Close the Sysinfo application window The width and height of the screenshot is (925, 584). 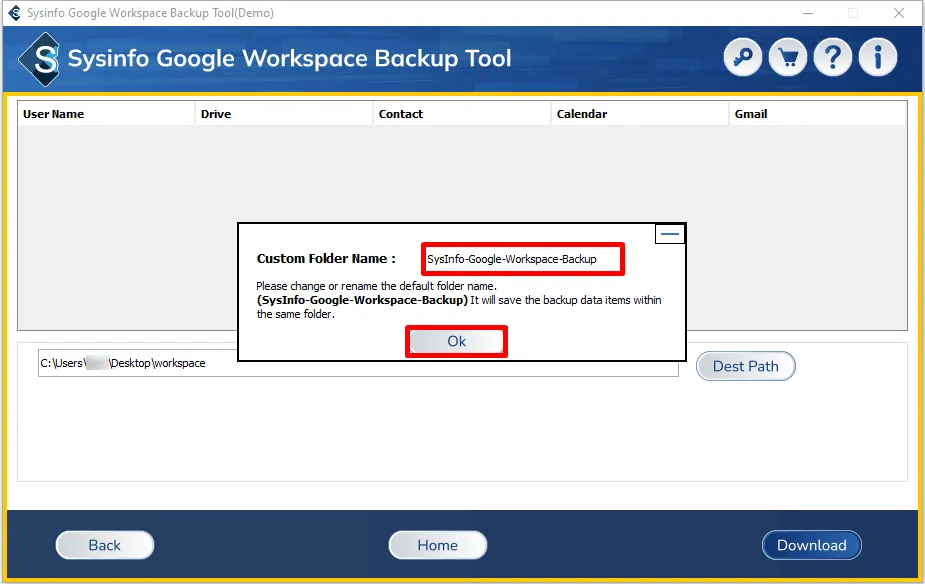(x=898, y=13)
